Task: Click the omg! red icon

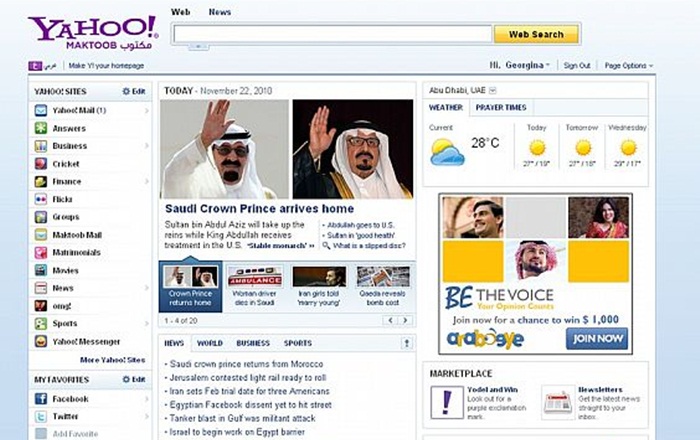Action: click(x=41, y=306)
